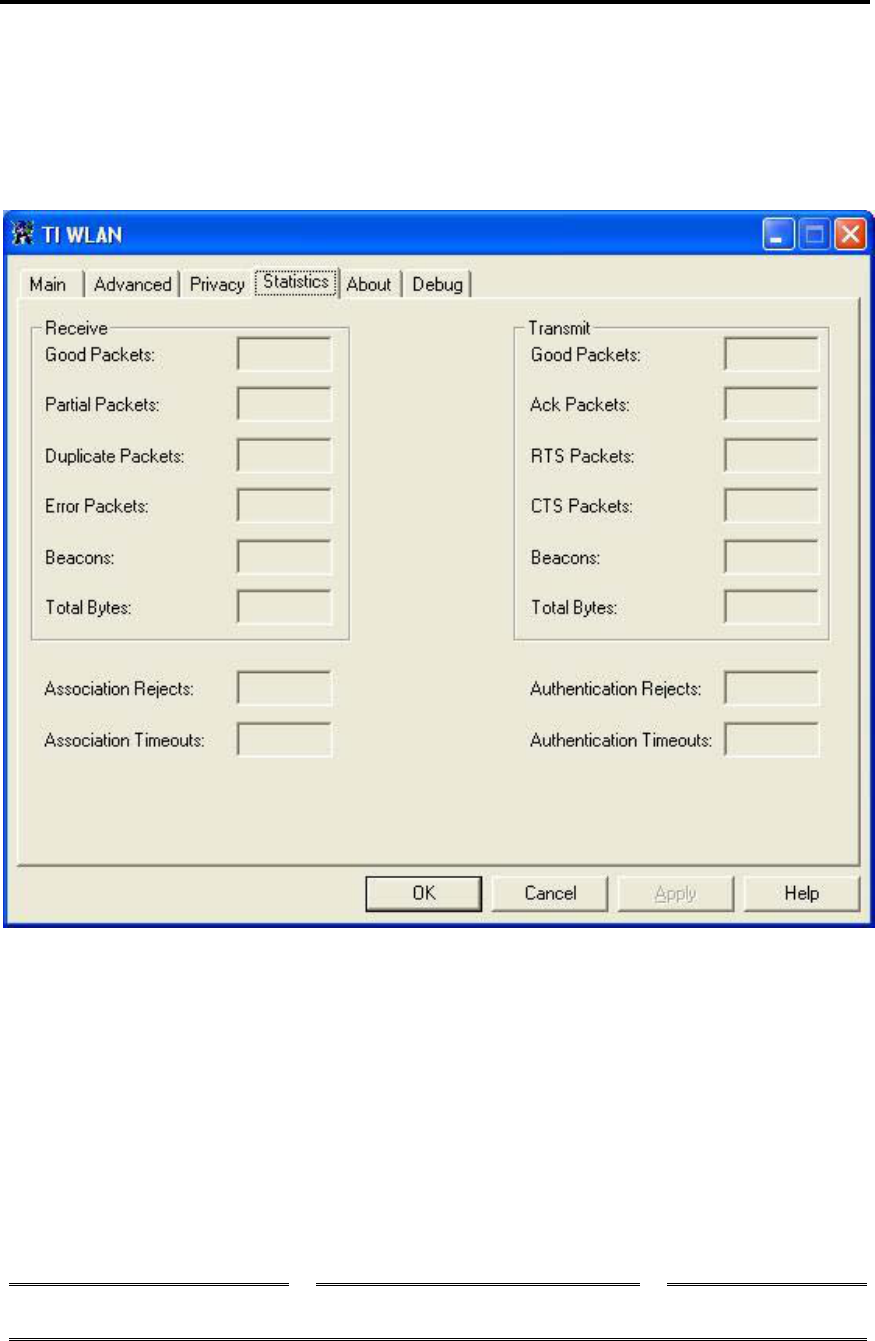
Task: Click the 'Error Packets:' label
Action: [x=96, y=506]
